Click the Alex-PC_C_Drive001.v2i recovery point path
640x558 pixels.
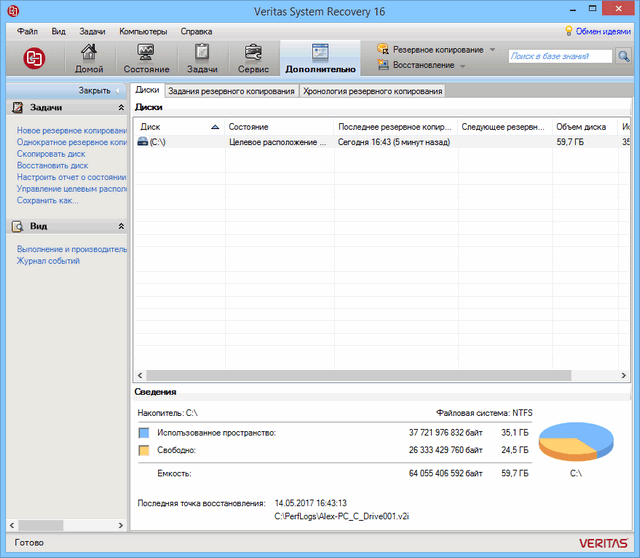(x=342, y=516)
